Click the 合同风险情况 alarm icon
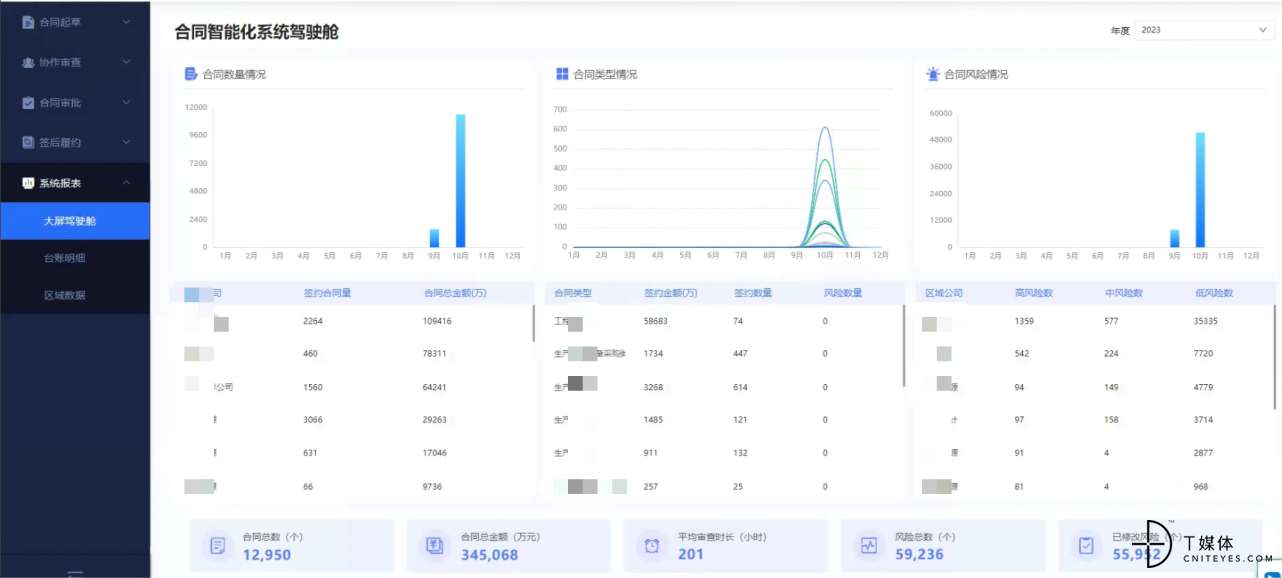 (x=933, y=74)
